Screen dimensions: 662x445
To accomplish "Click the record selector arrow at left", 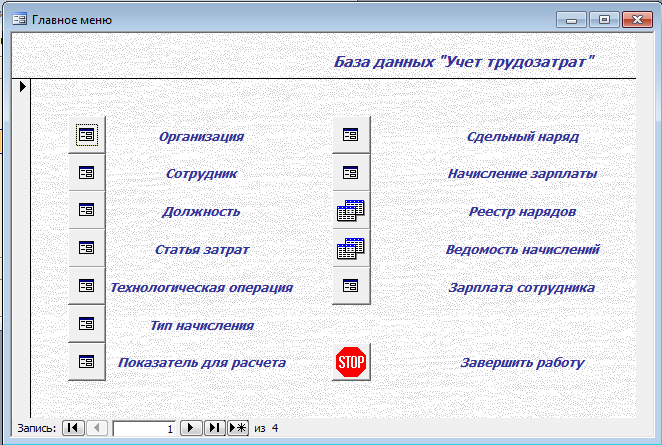I will tap(23, 88).
